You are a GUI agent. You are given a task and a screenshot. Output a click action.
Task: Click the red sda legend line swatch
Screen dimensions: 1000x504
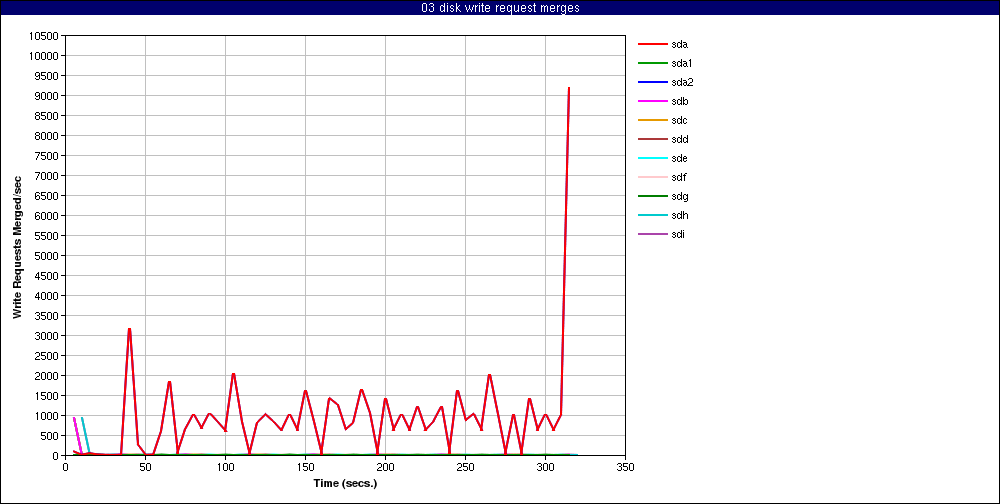(x=652, y=45)
